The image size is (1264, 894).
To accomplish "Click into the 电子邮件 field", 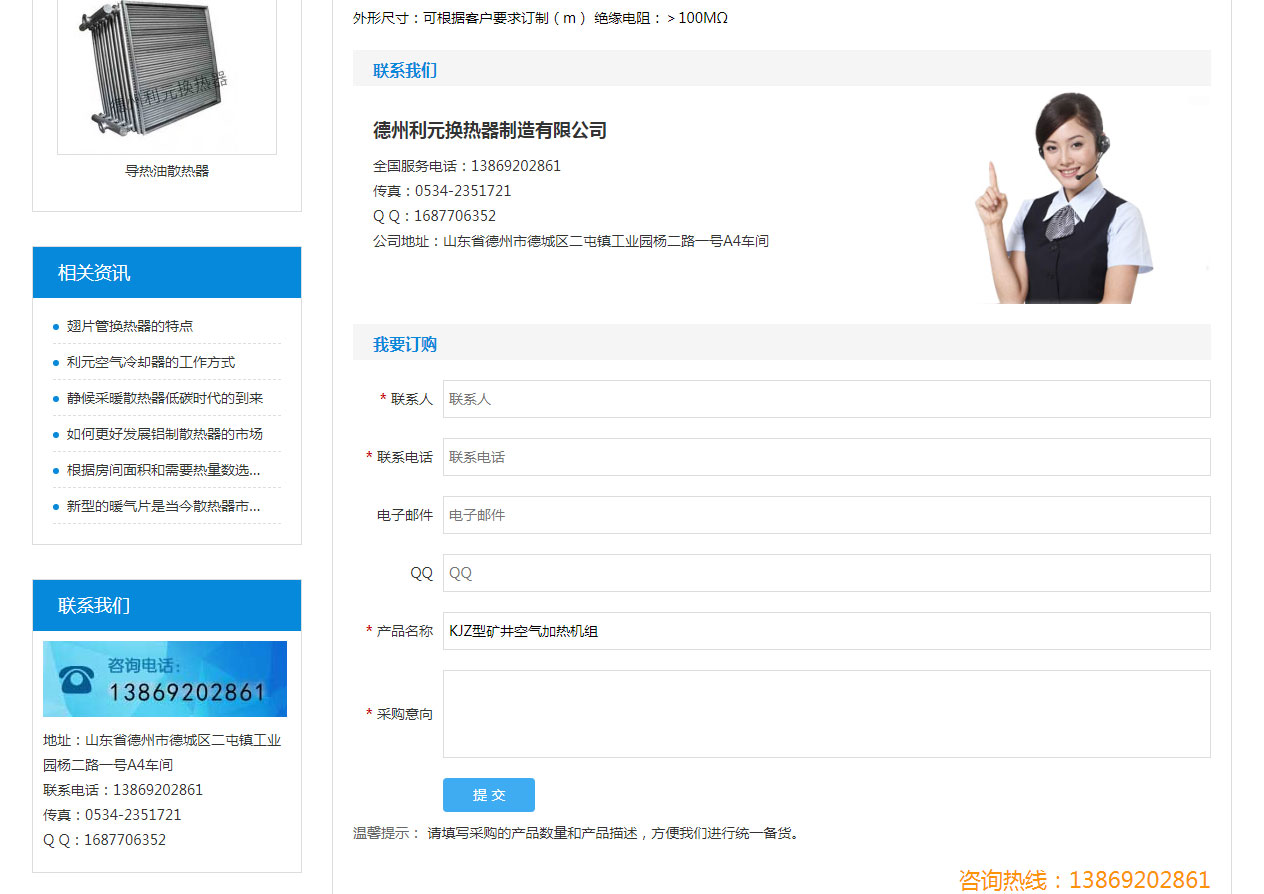I will tap(826, 515).
